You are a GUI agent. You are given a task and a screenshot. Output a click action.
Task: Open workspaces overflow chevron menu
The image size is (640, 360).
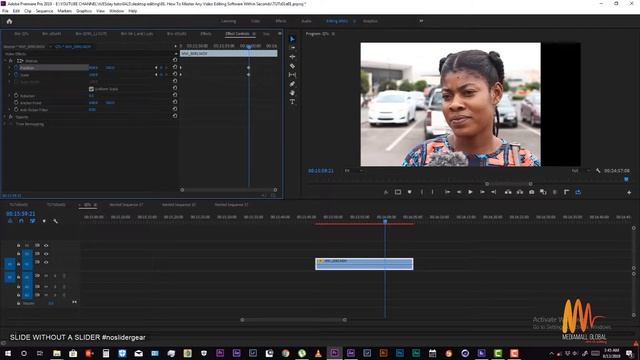(x=421, y=21)
